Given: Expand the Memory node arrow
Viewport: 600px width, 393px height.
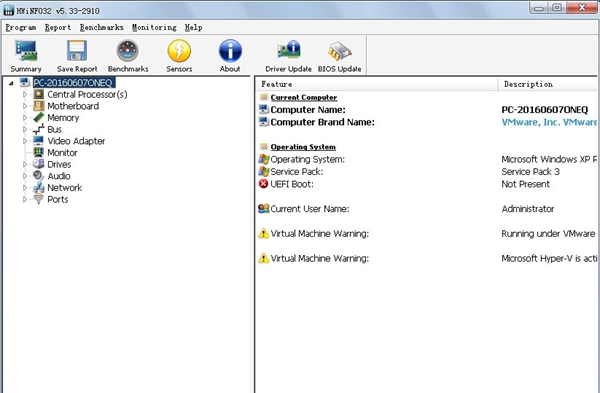Looking at the screenshot, I should pyautogui.click(x=25, y=117).
